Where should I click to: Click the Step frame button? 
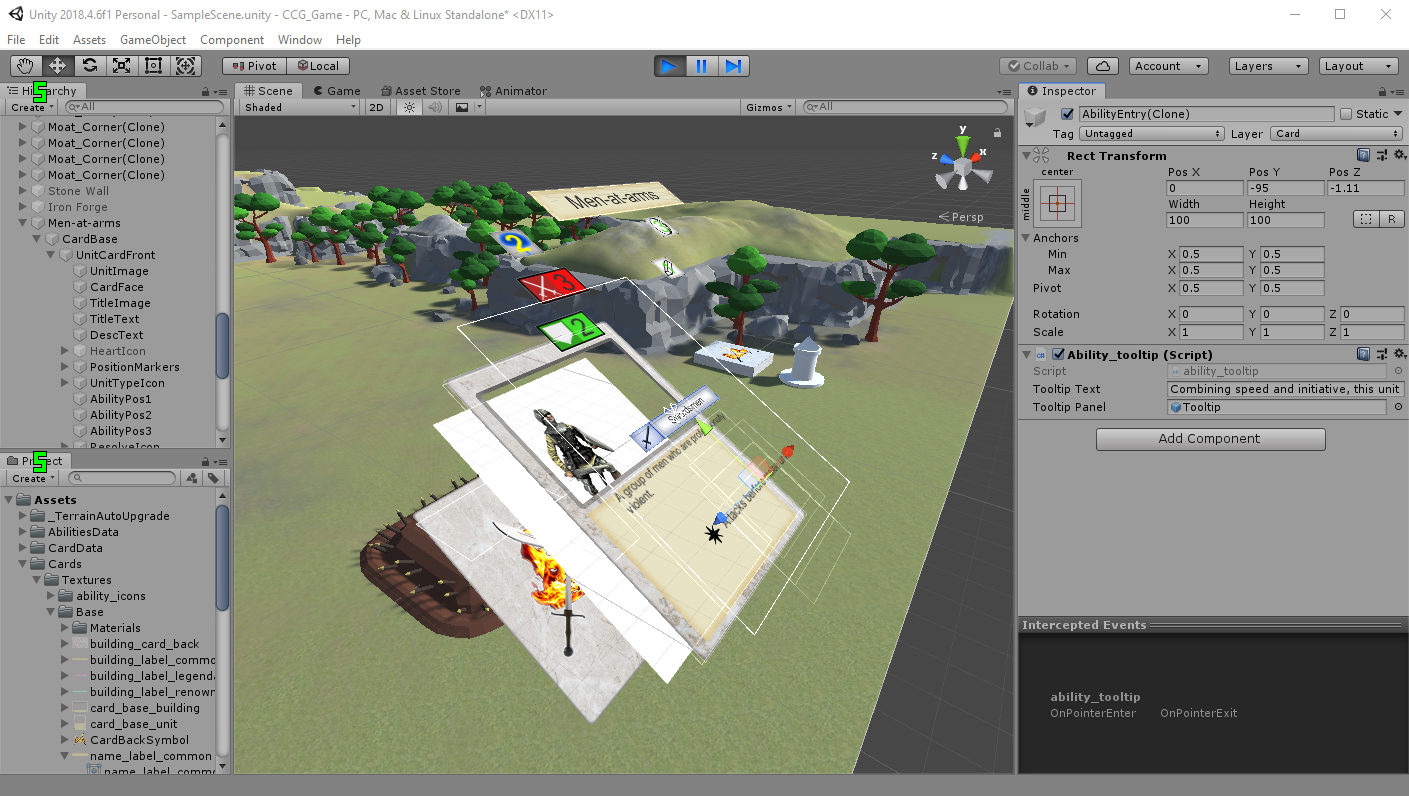(733, 66)
